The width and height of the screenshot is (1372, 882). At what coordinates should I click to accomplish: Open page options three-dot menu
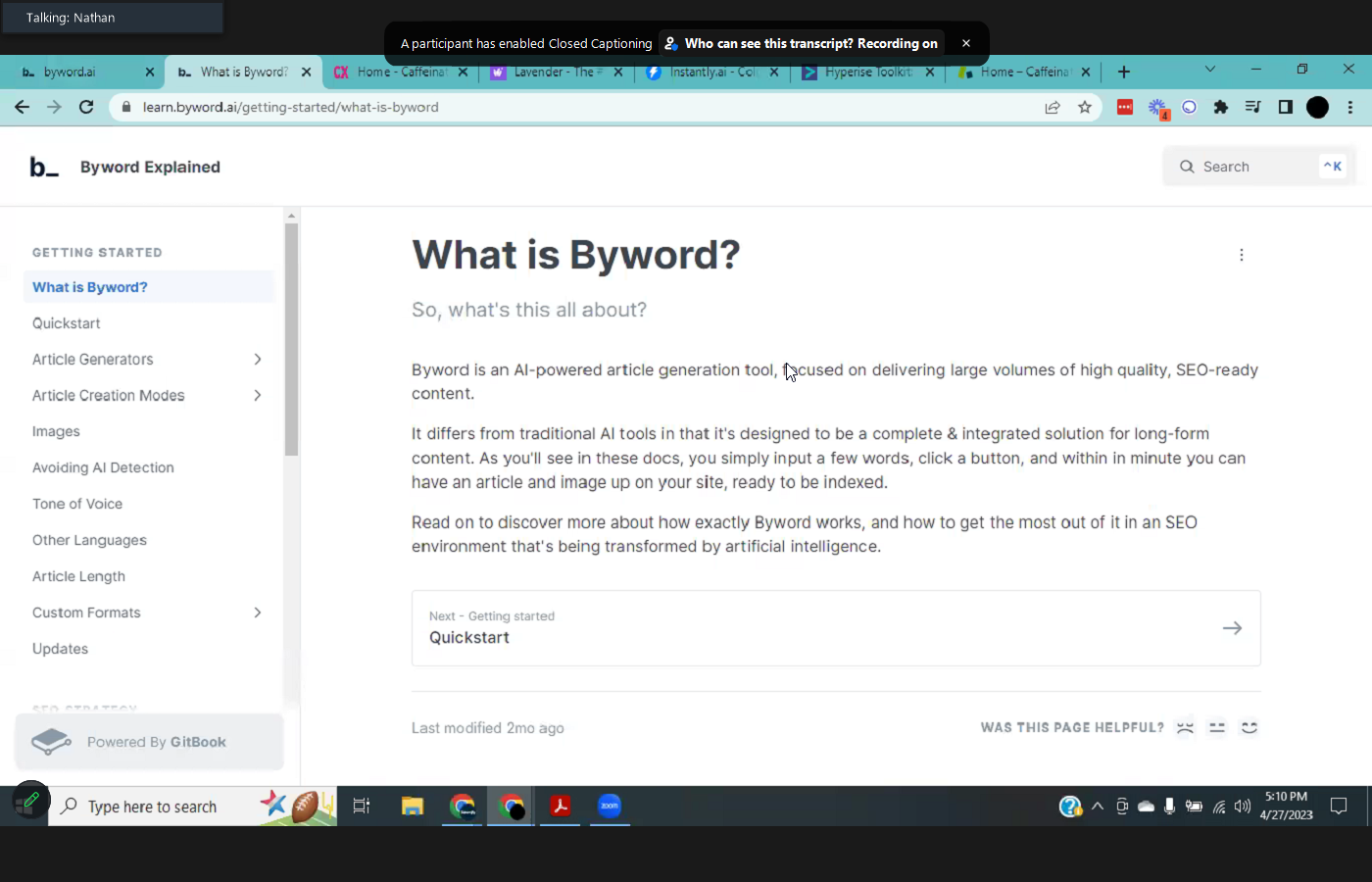pos(1241,255)
